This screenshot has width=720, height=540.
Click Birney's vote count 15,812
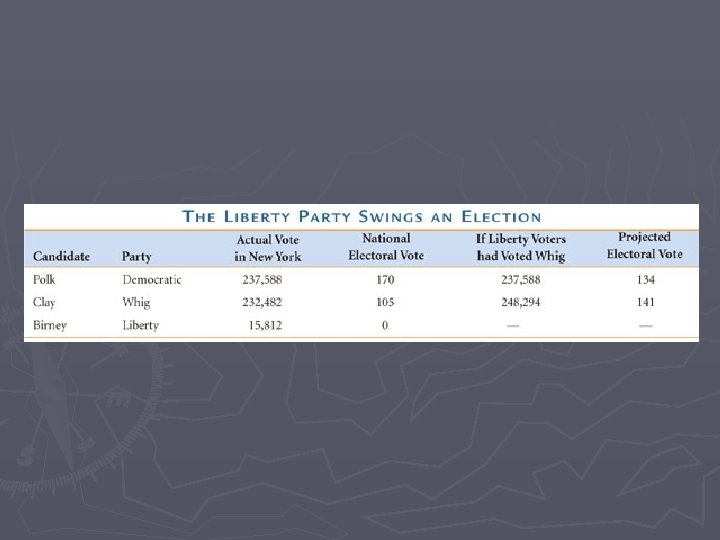pyautogui.click(x=265, y=325)
